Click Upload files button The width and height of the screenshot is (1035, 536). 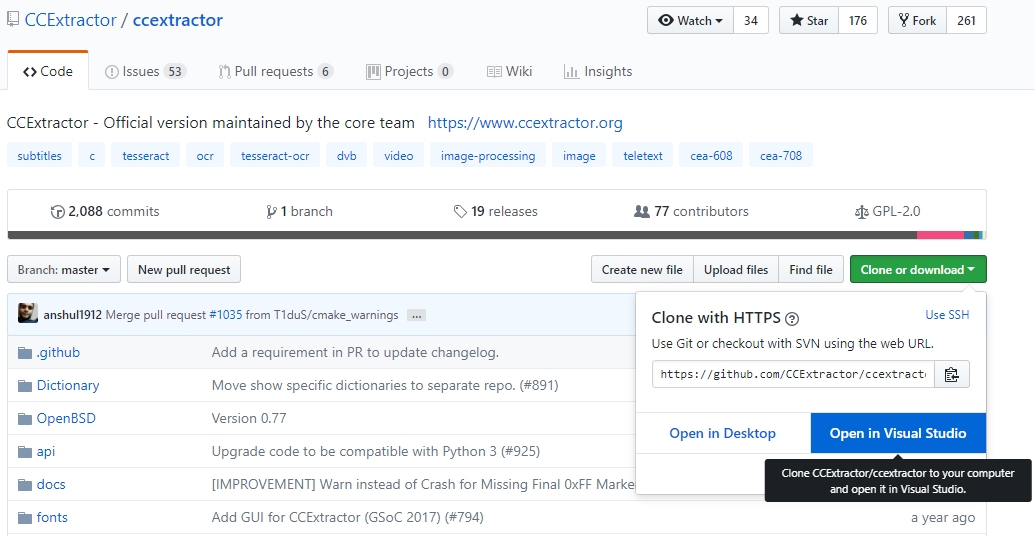pos(736,269)
